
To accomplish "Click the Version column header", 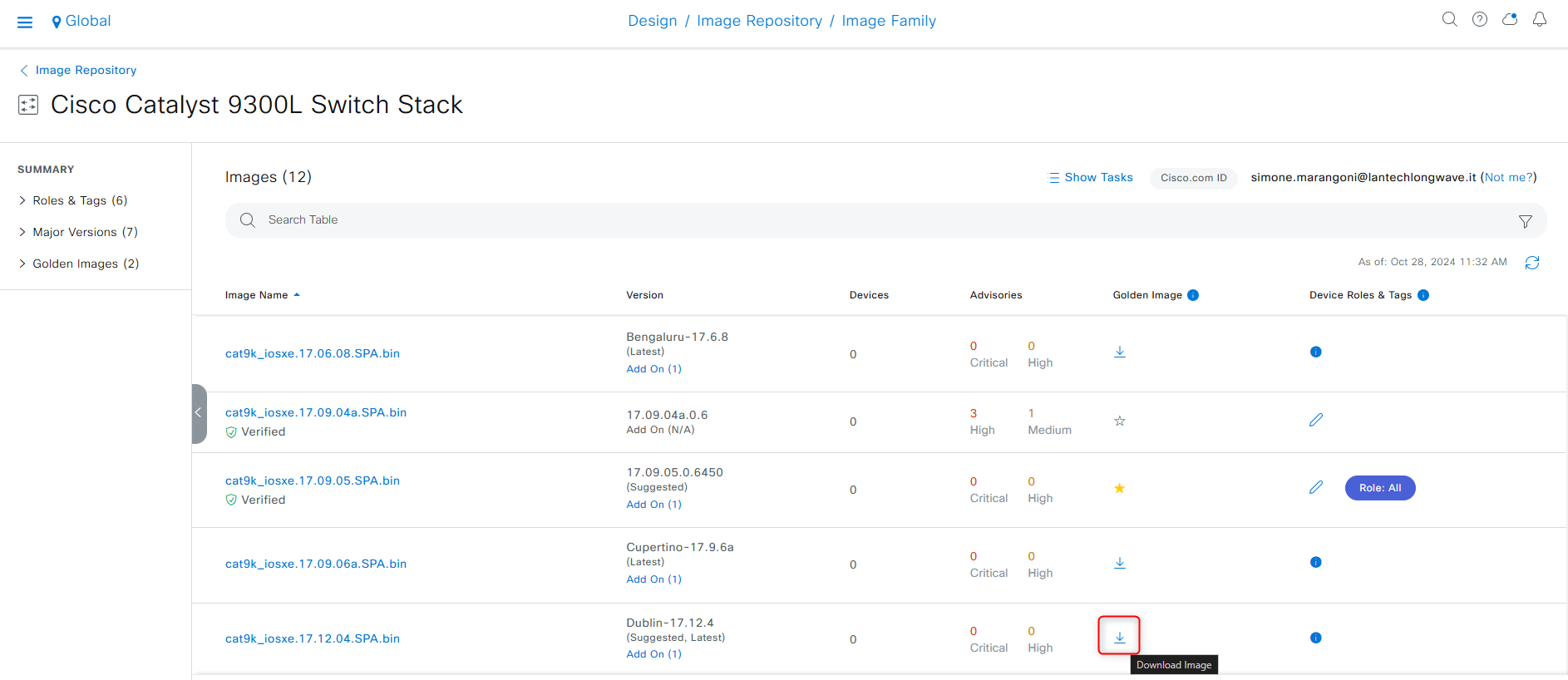I will click(x=644, y=295).
